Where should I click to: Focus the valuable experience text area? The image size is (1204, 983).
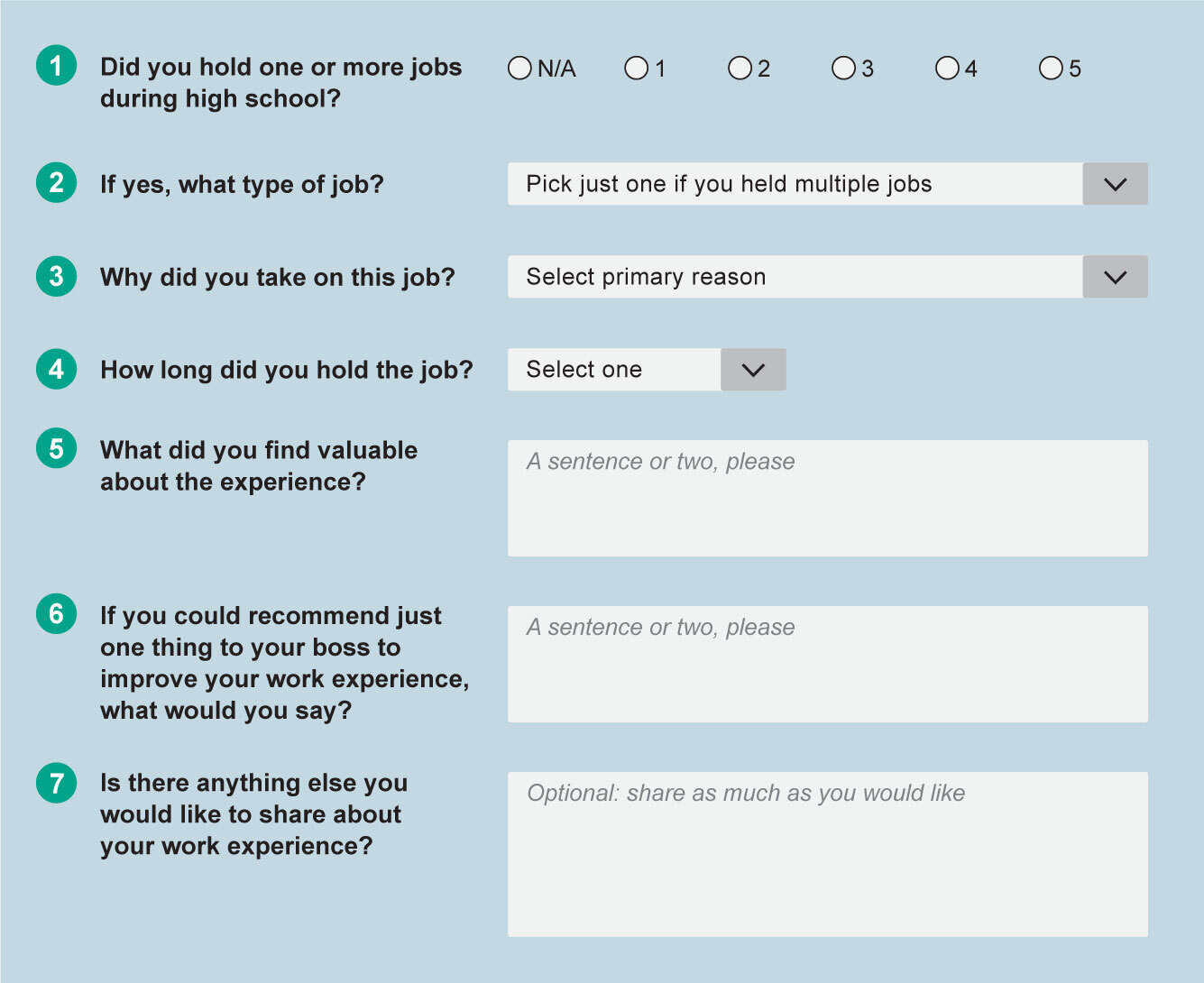point(828,498)
